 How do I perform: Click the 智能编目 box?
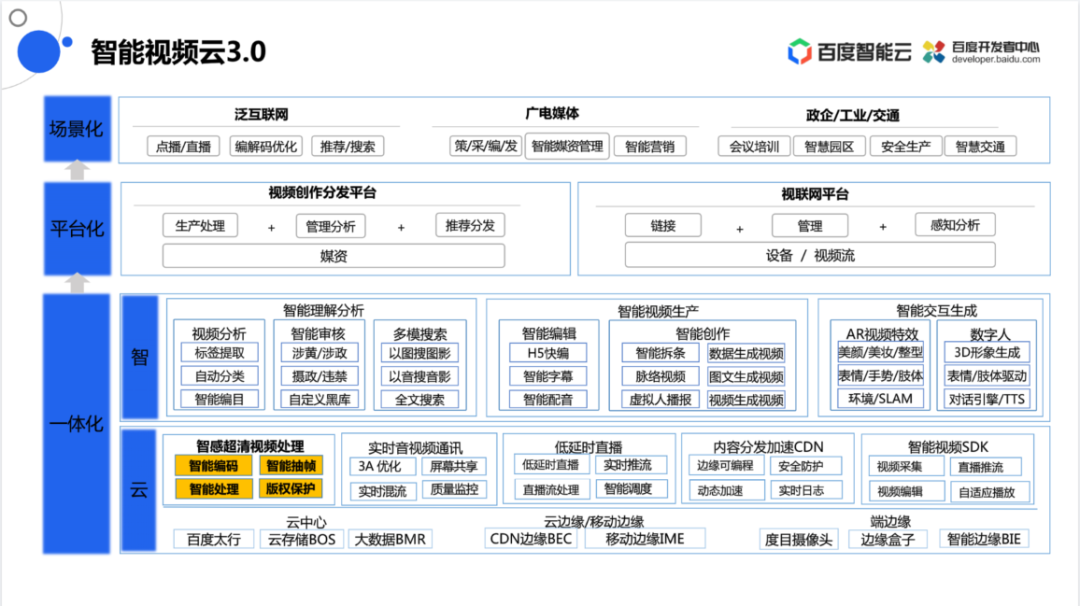(x=219, y=399)
